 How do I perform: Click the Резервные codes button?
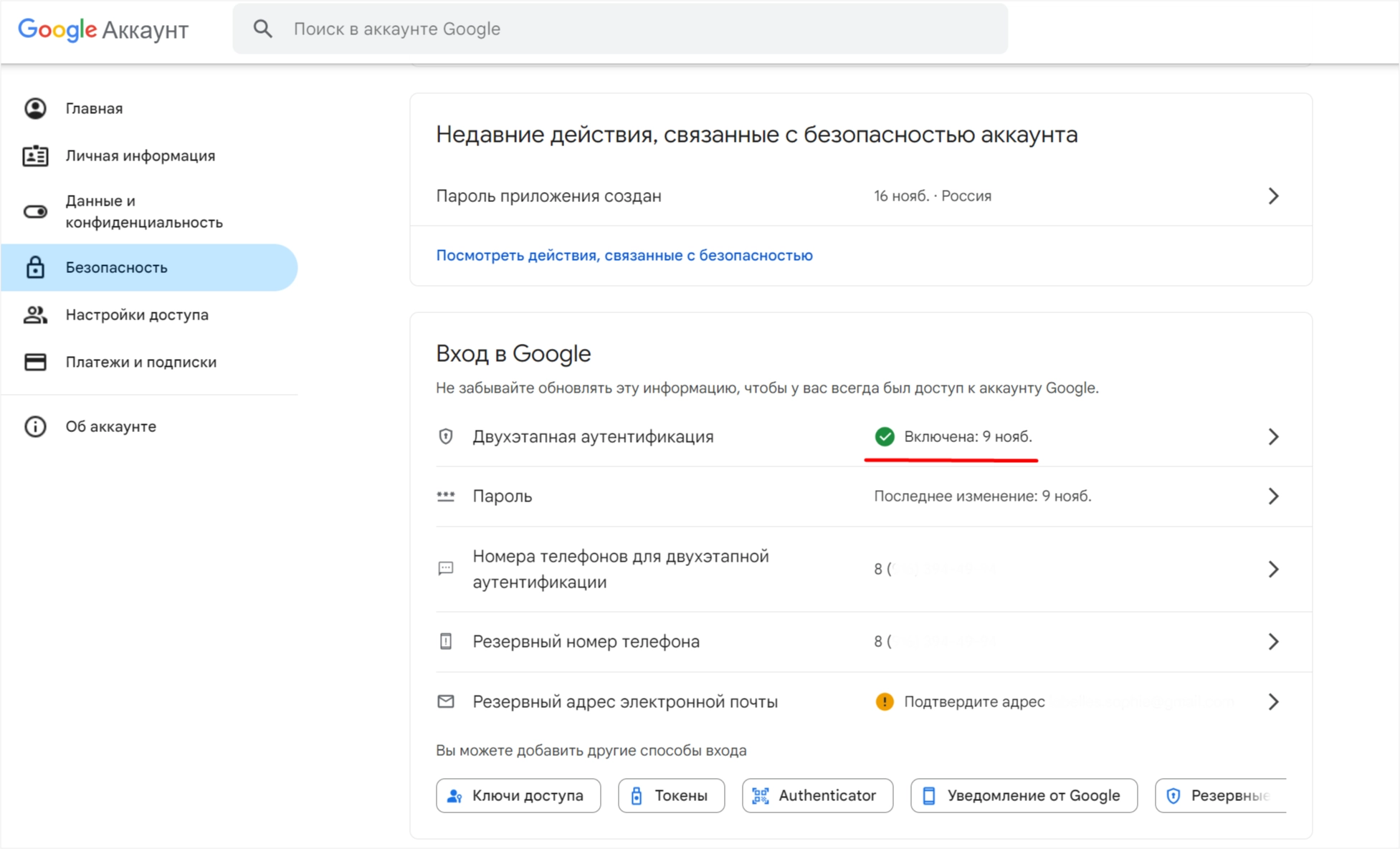pos(1221,795)
